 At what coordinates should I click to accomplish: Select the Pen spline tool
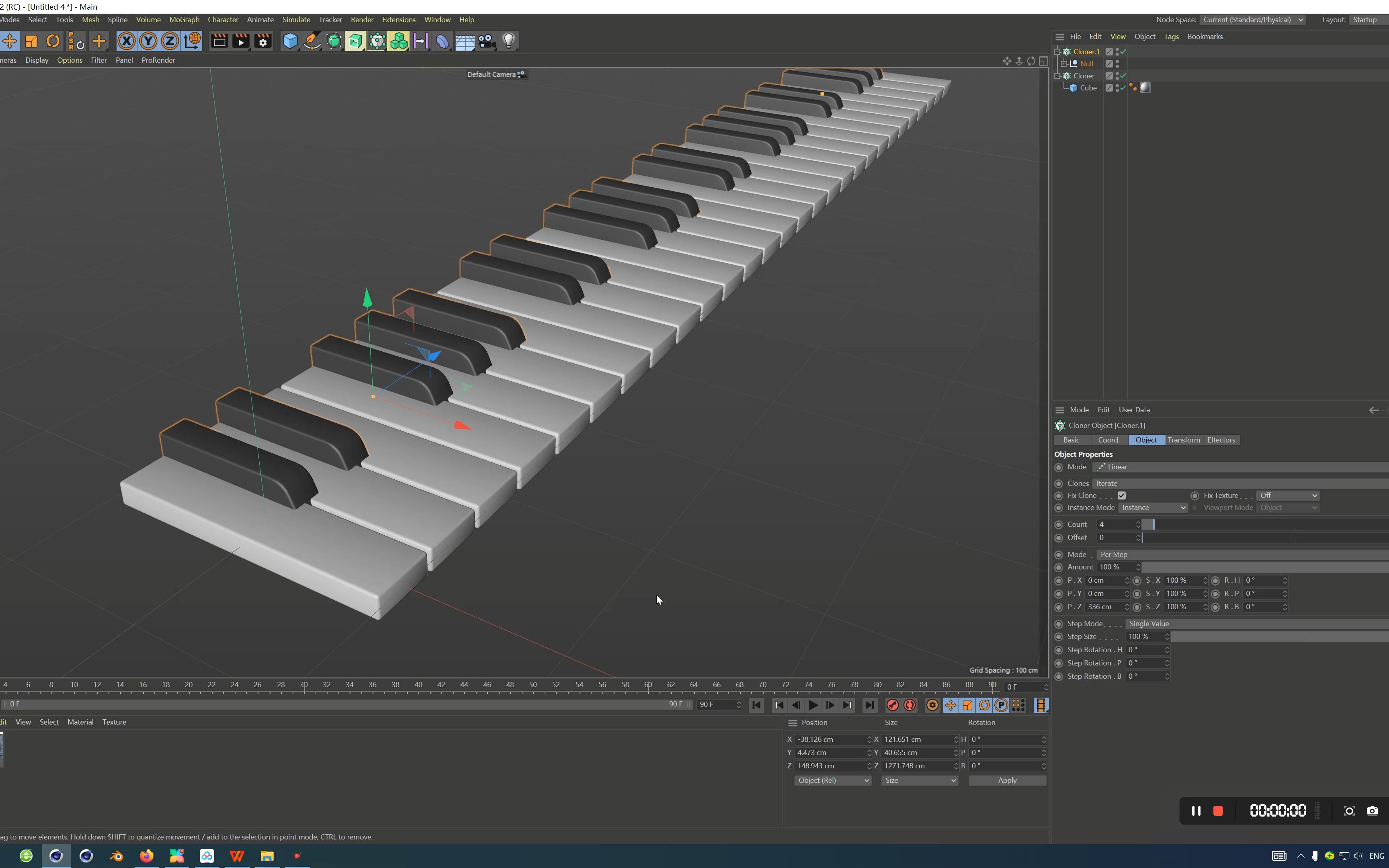pyautogui.click(x=311, y=41)
